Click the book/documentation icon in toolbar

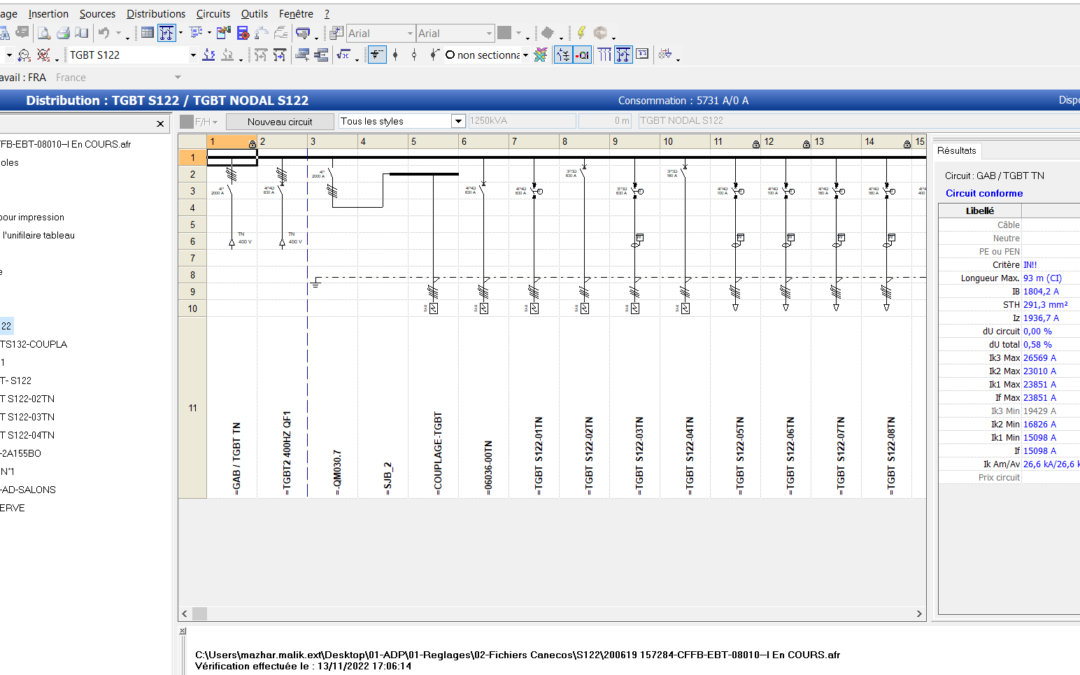(81, 32)
